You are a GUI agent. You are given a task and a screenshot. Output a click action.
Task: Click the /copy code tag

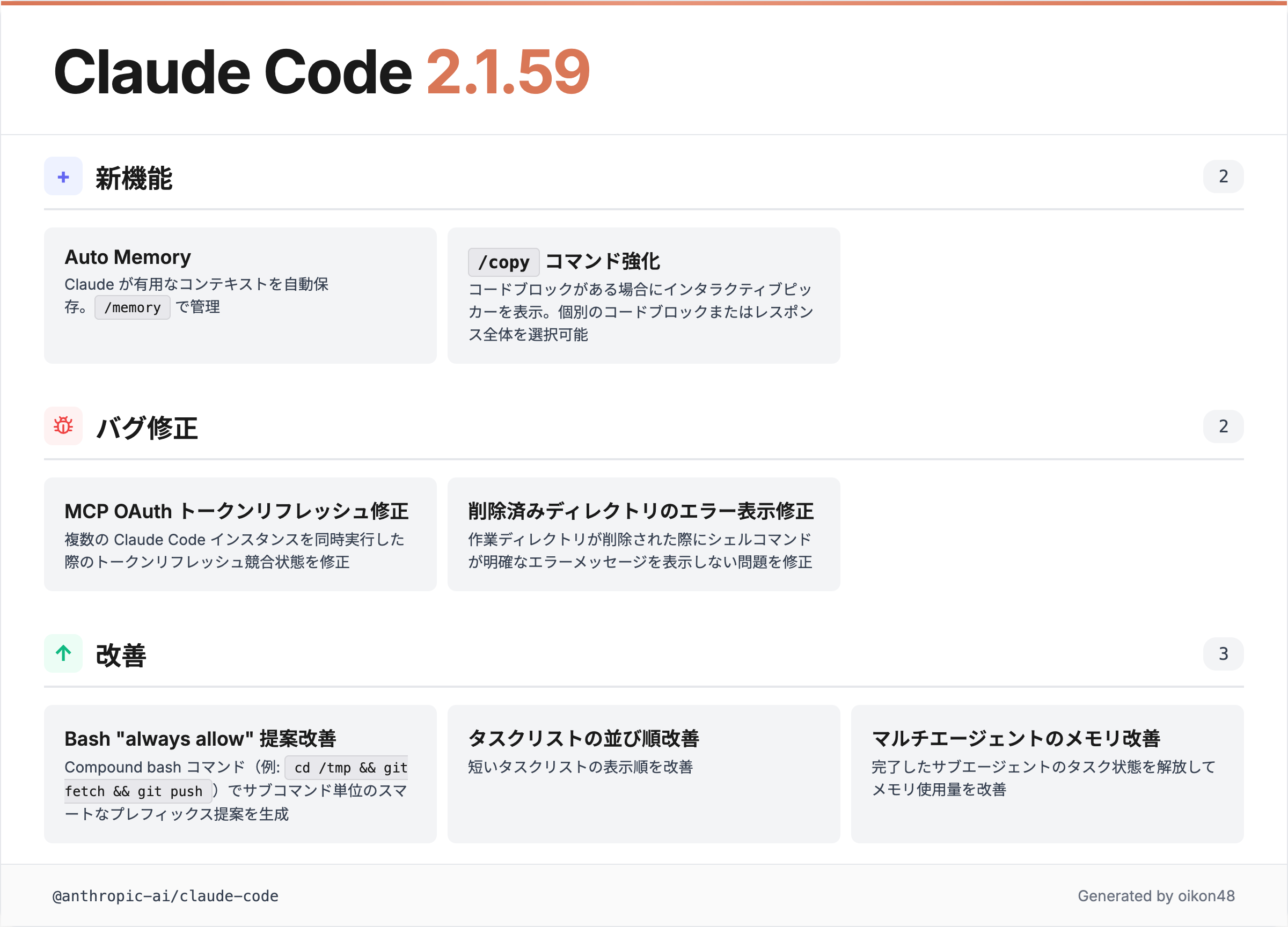pos(504,262)
